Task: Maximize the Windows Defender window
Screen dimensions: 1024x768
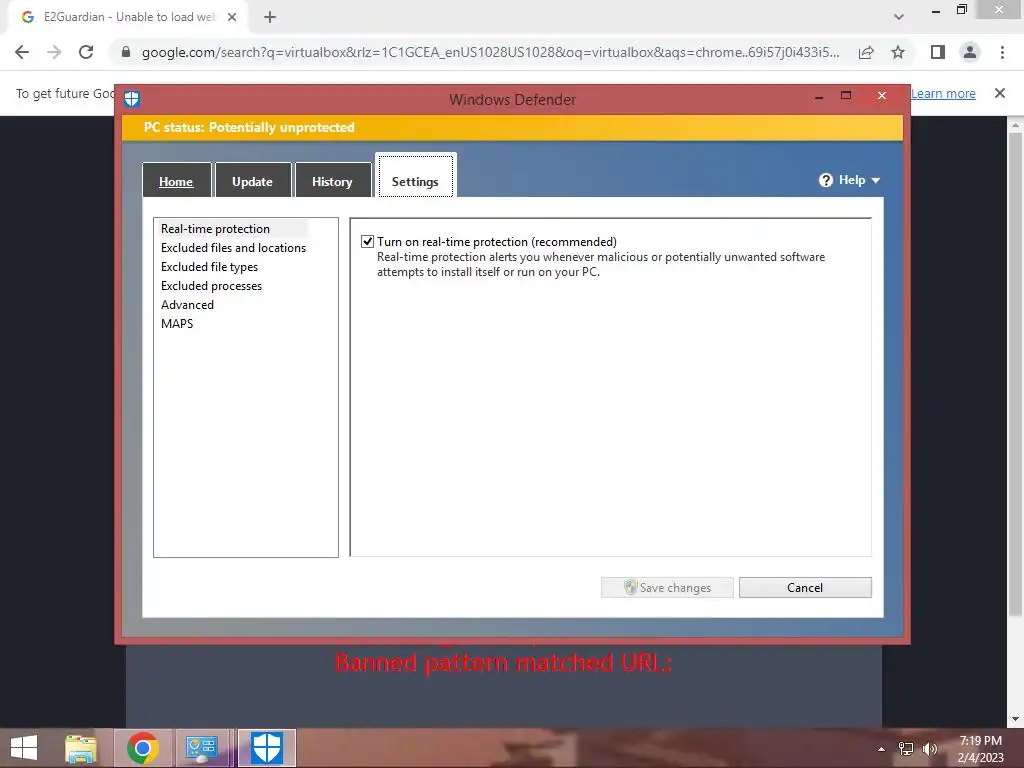Action: click(846, 95)
